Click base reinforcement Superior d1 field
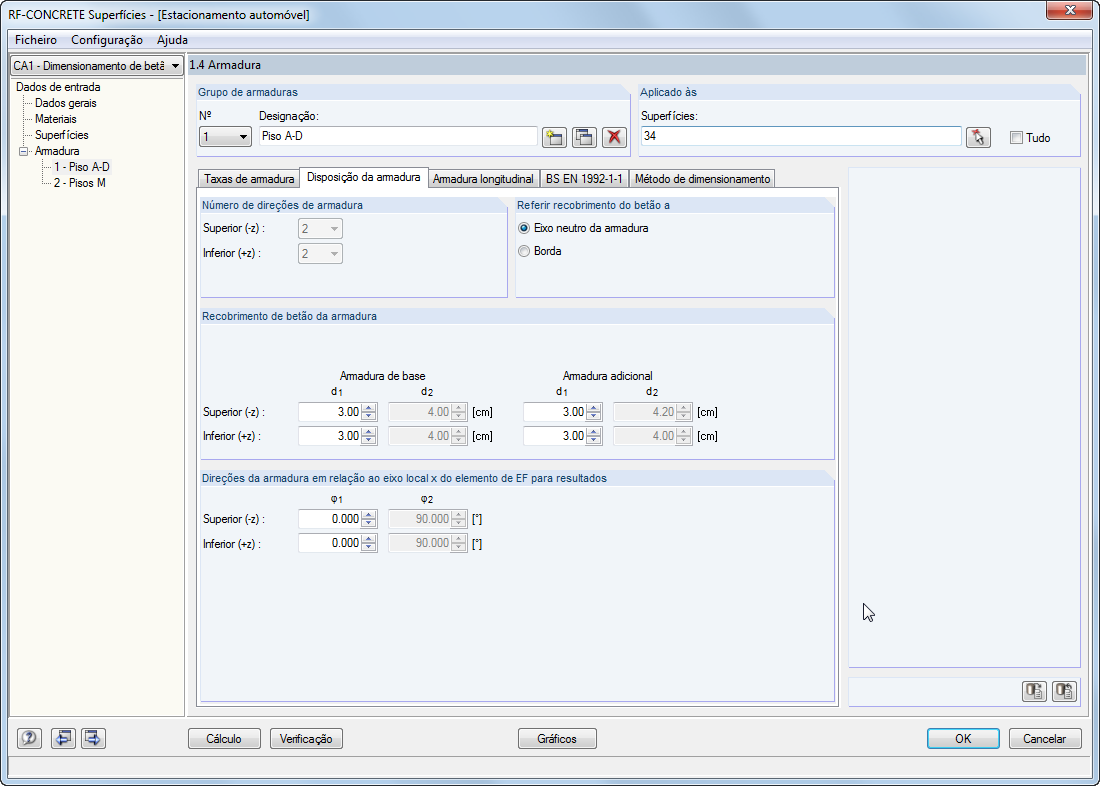1100x786 pixels. pos(330,412)
